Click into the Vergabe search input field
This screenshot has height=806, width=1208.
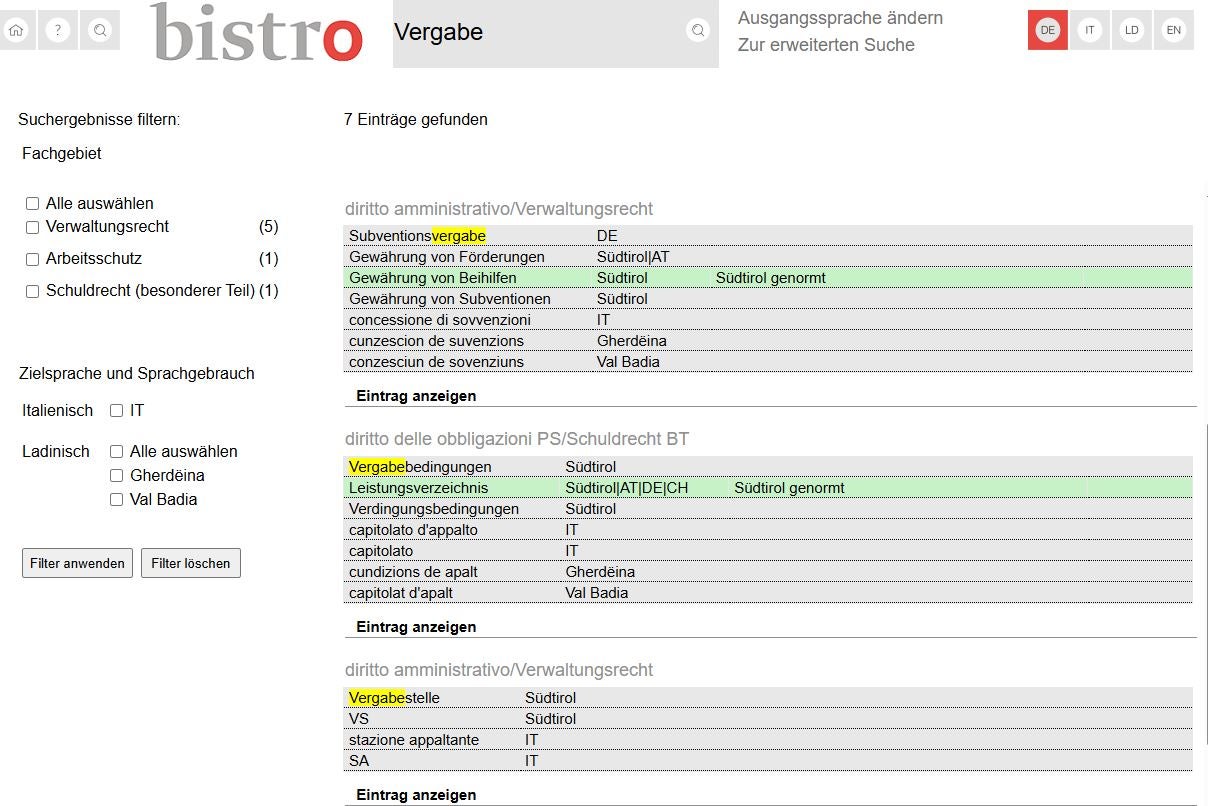pyautogui.click(x=535, y=33)
